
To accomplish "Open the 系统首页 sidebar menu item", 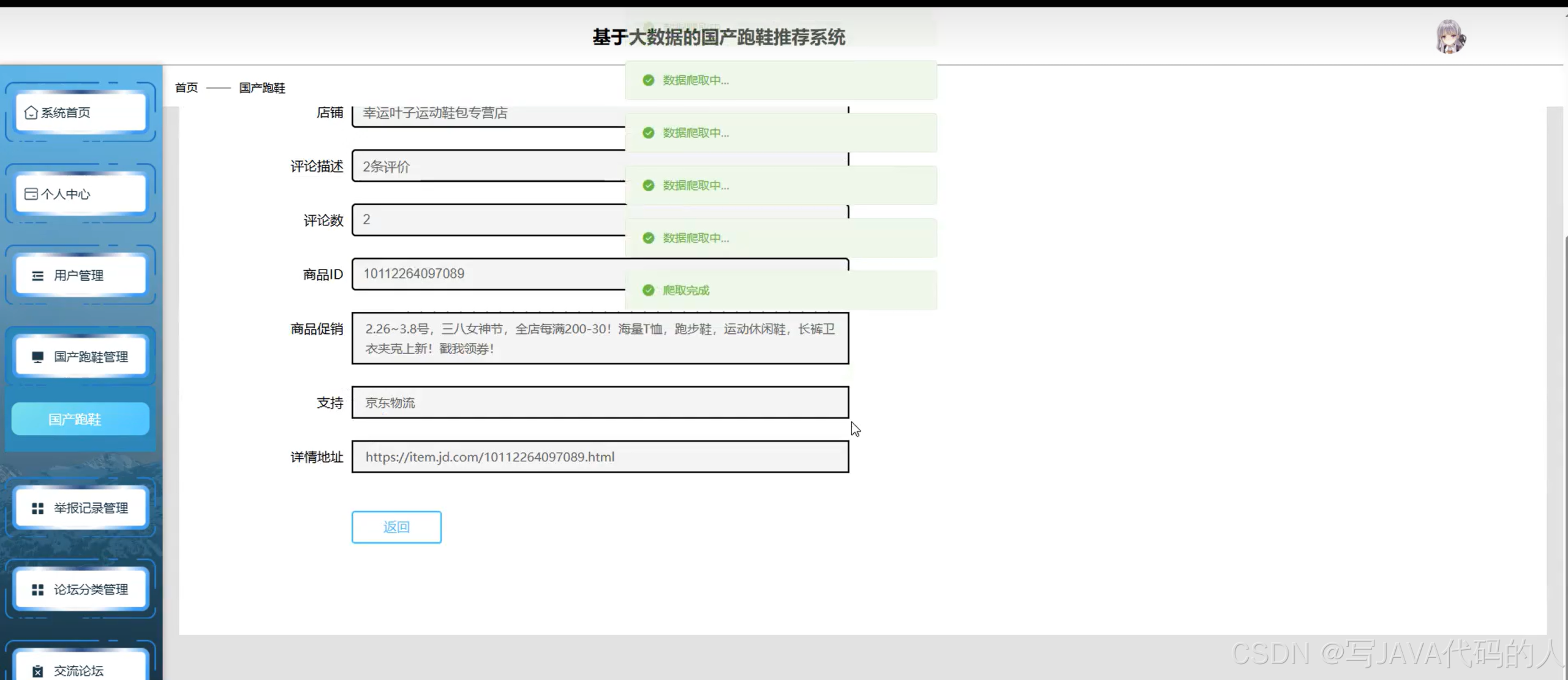I will click(80, 112).
